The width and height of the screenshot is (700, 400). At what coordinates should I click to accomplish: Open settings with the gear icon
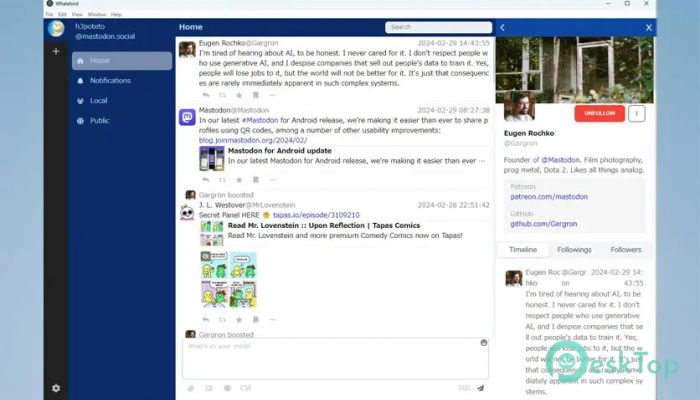click(x=56, y=388)
